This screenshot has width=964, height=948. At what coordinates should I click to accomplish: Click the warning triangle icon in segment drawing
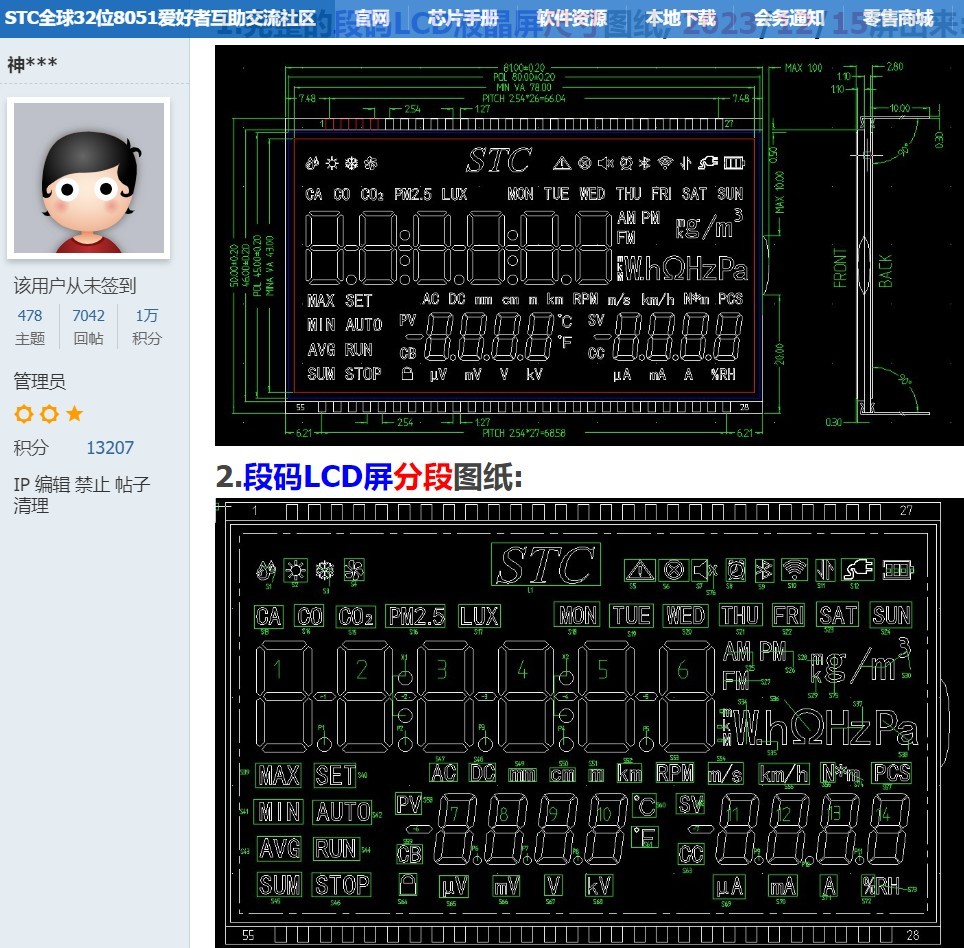click(639, 570)
